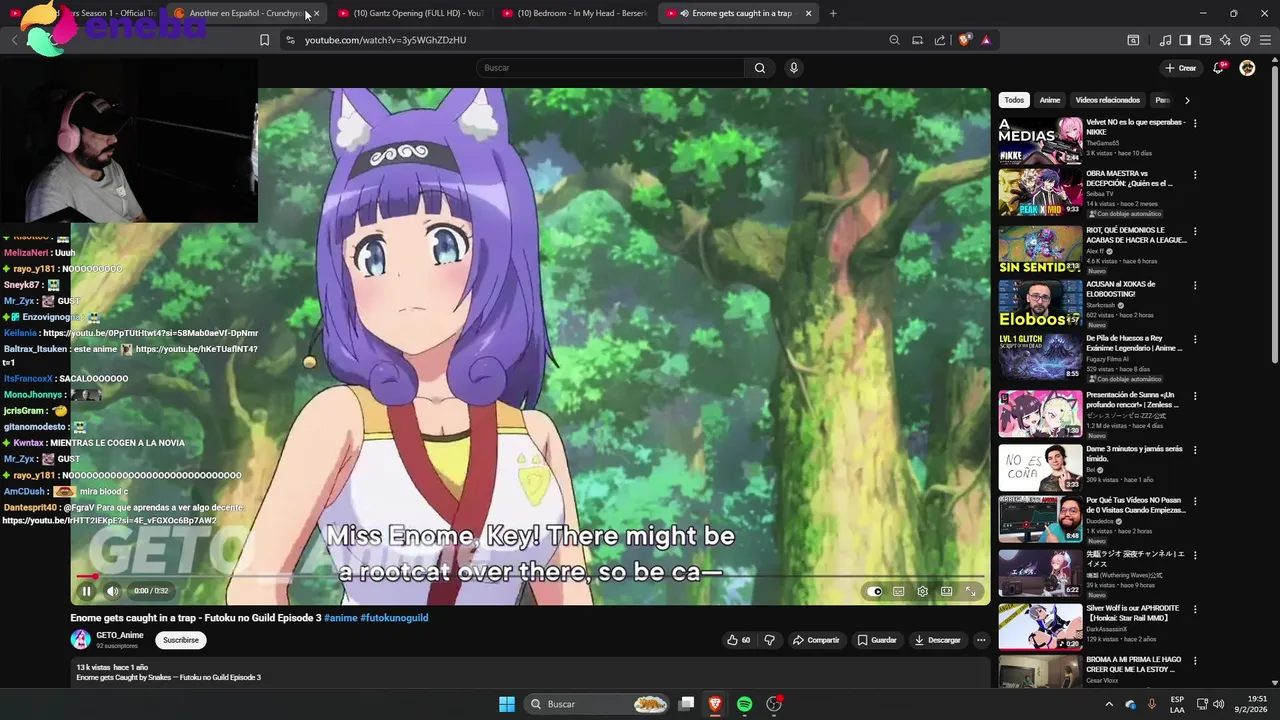Open the player settings gear
Screen dimensions: 1280x720
coord(922,591)
